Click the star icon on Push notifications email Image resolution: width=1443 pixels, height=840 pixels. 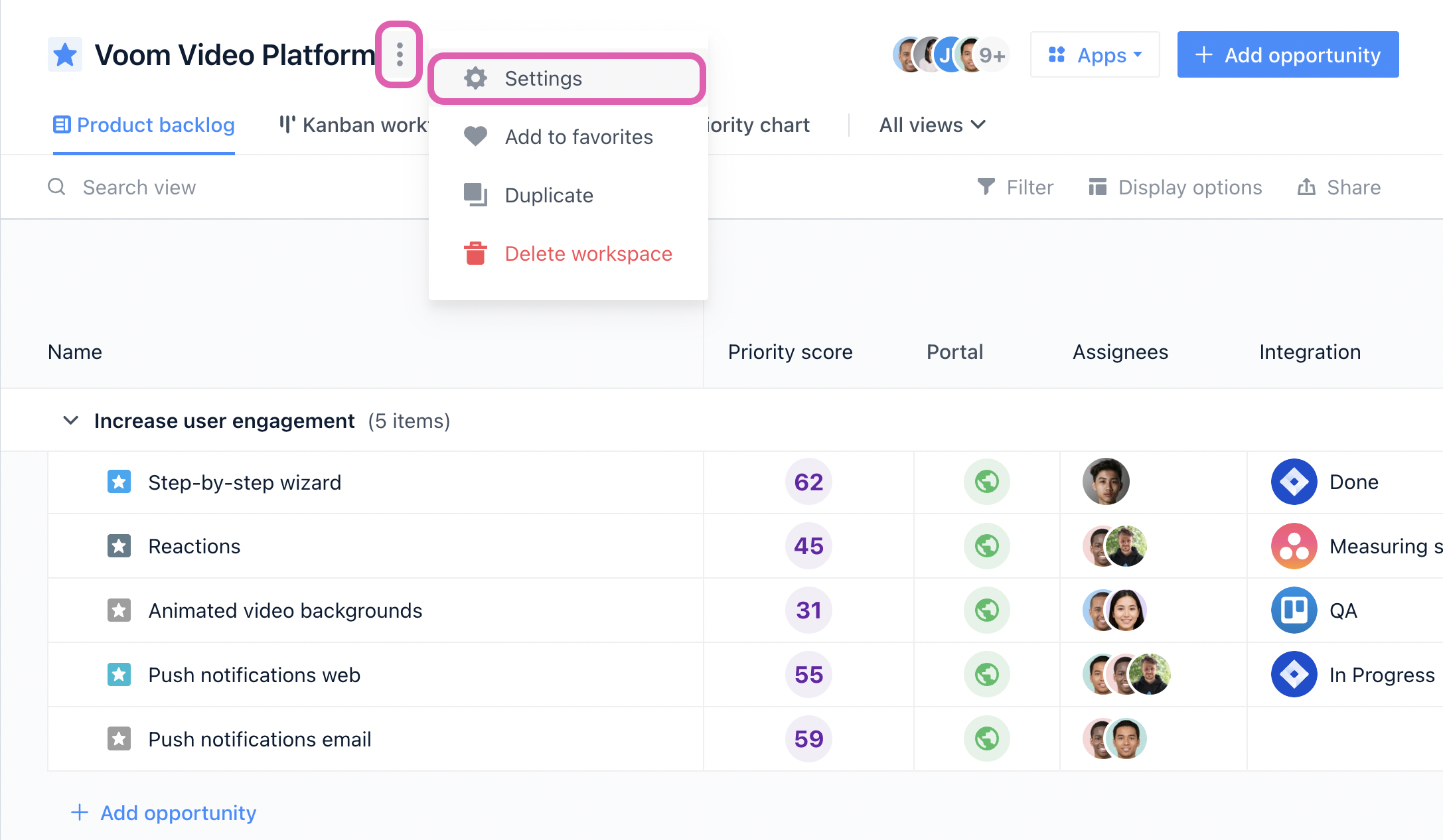pyautogui.click(x=119, y=738)
